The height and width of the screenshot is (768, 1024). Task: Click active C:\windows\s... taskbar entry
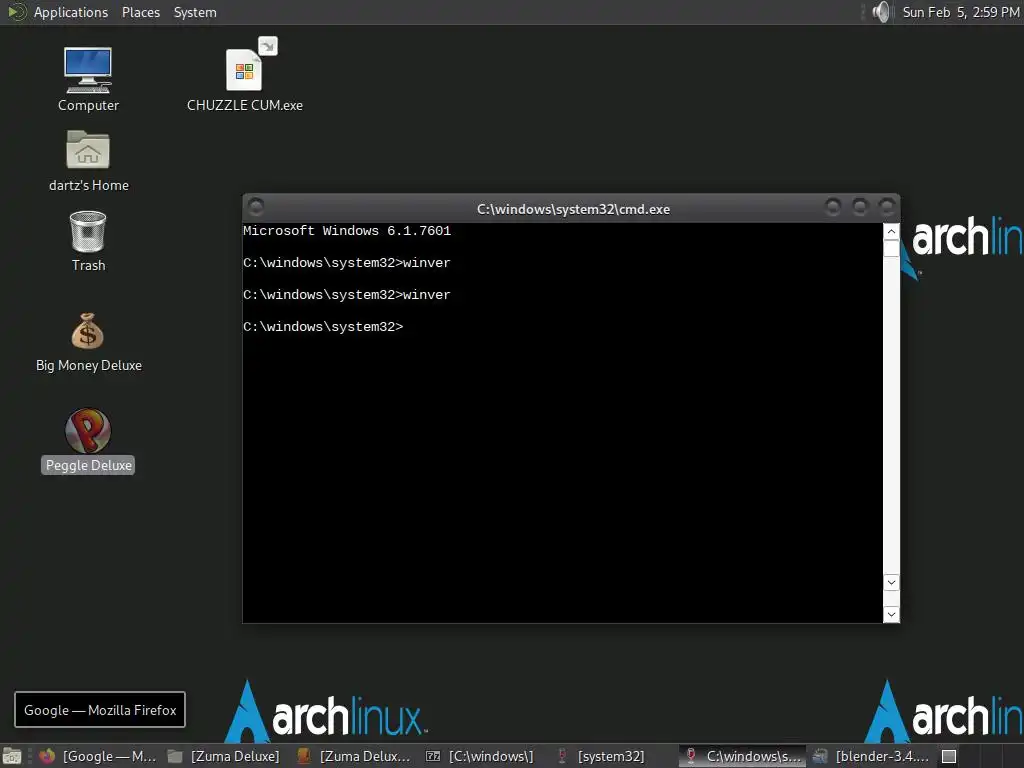741,756
